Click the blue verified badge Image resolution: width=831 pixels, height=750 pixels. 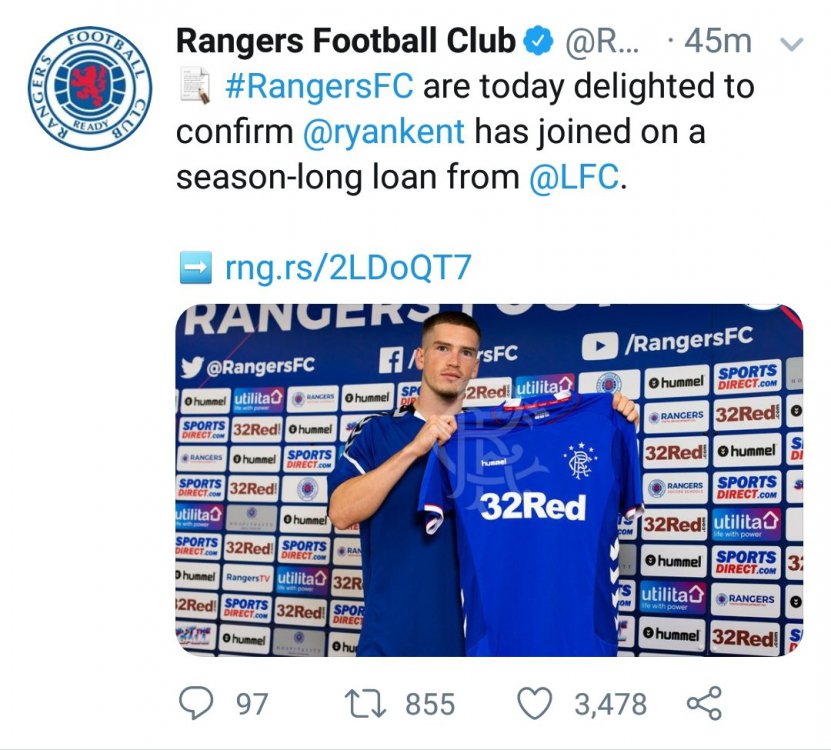click(539, 41)
